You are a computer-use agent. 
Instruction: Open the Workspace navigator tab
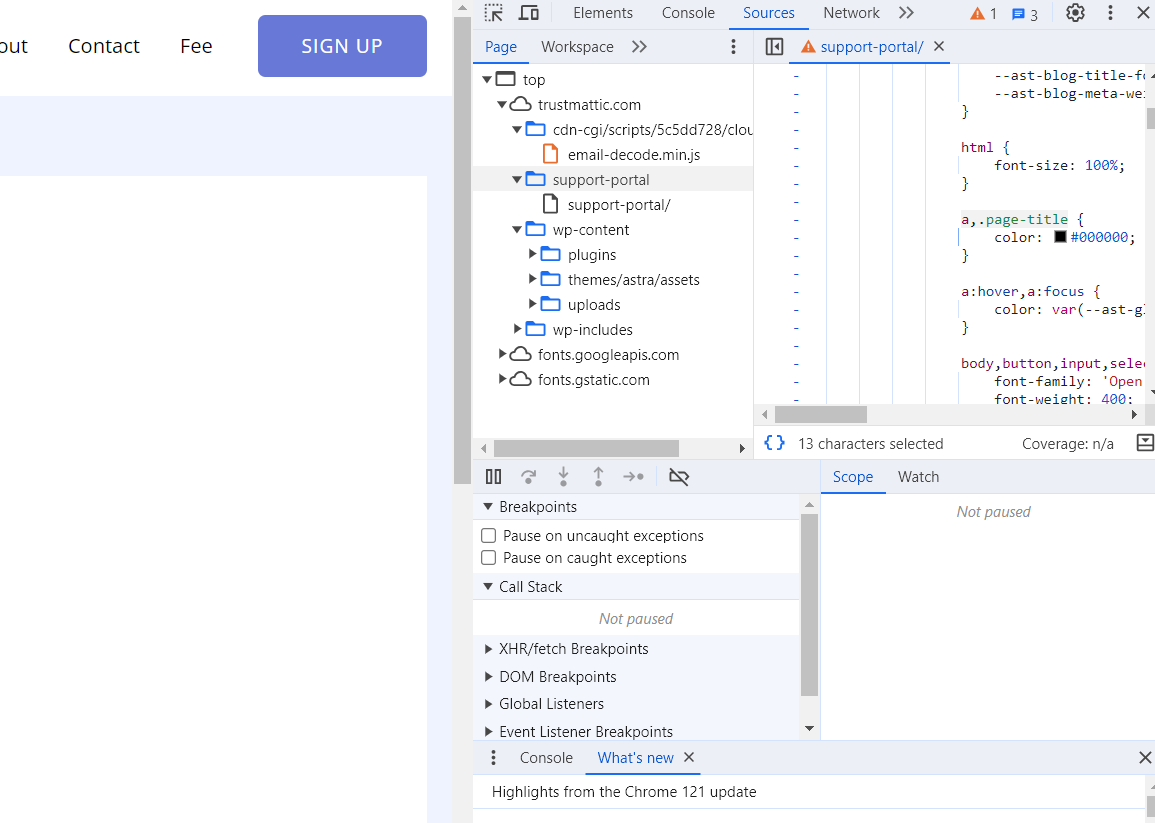577,46
